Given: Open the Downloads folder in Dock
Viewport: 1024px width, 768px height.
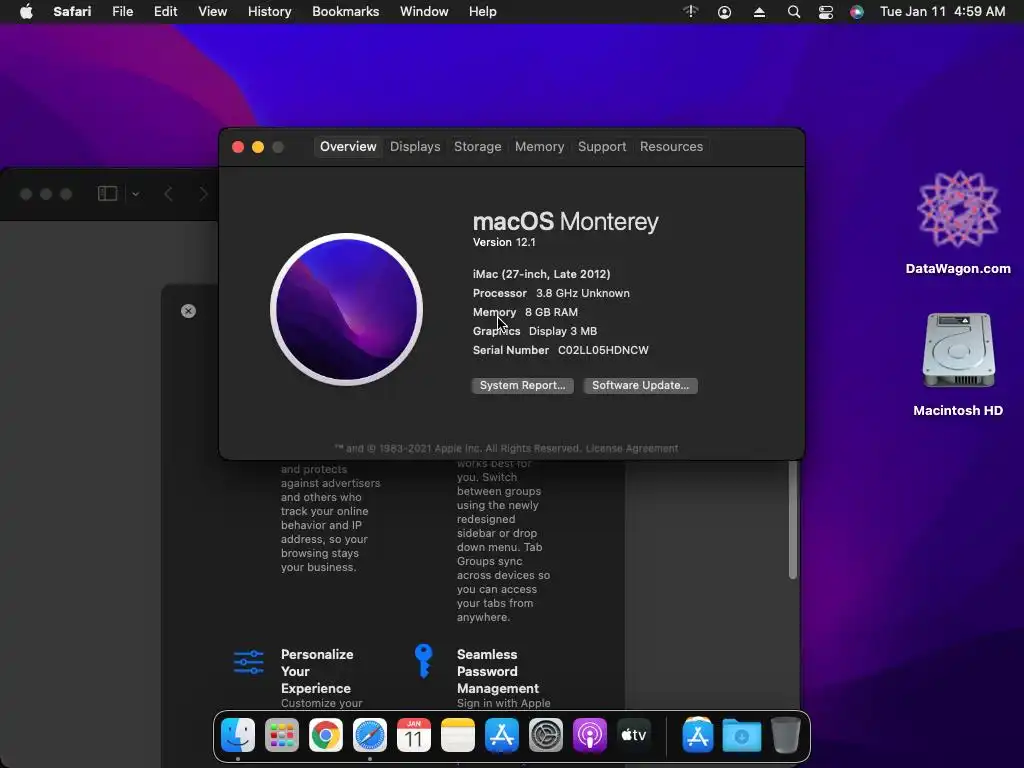Looking at the screenshot, I should click(x=741, y=735).
